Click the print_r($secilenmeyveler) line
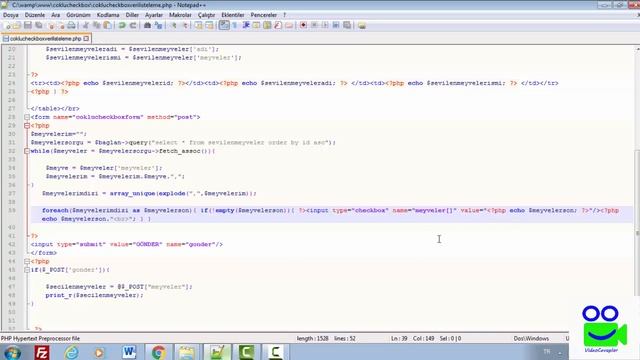The width and height of the screenshot is (640, 360). pos(94,295)
